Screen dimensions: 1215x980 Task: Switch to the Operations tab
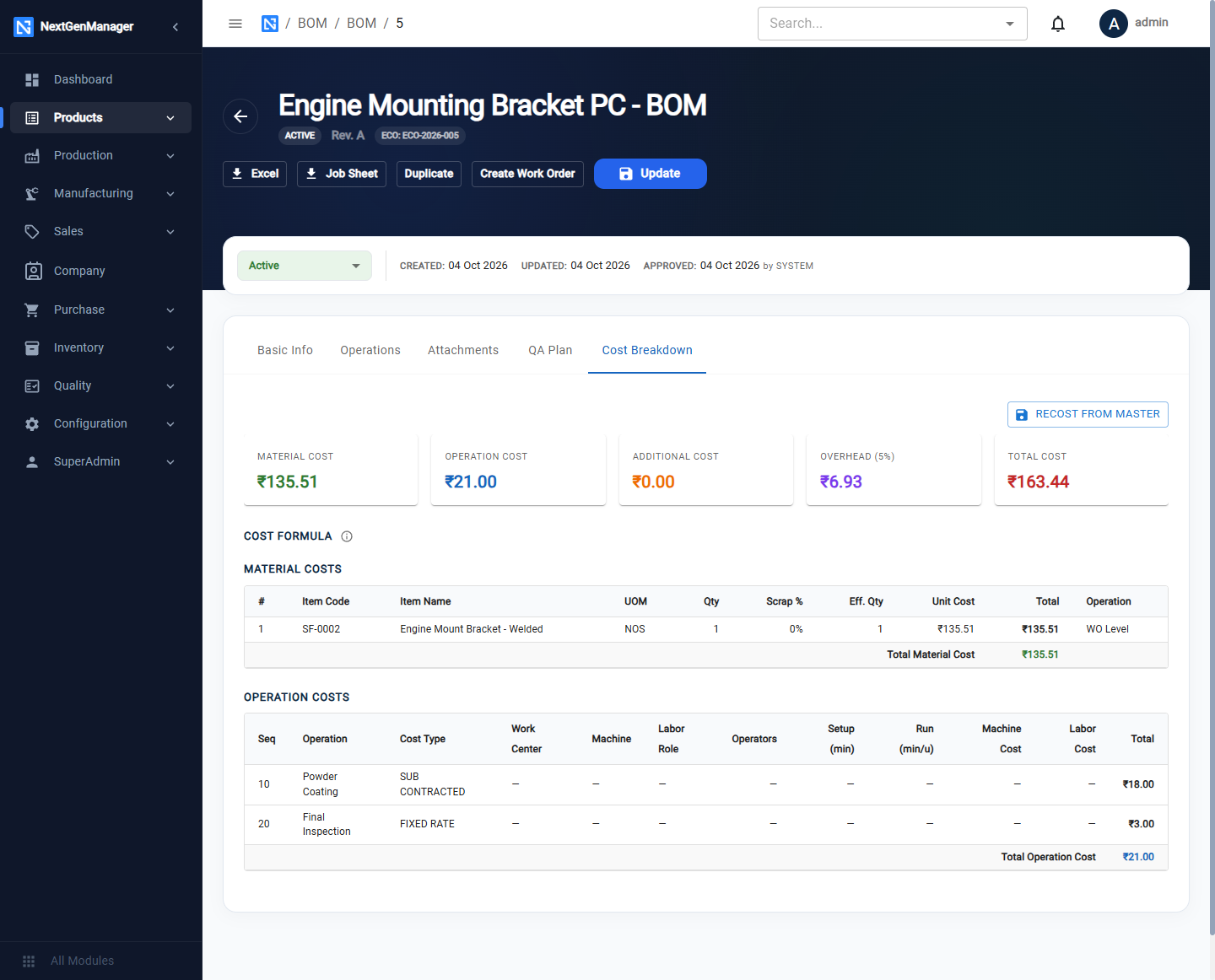(370, 350)
